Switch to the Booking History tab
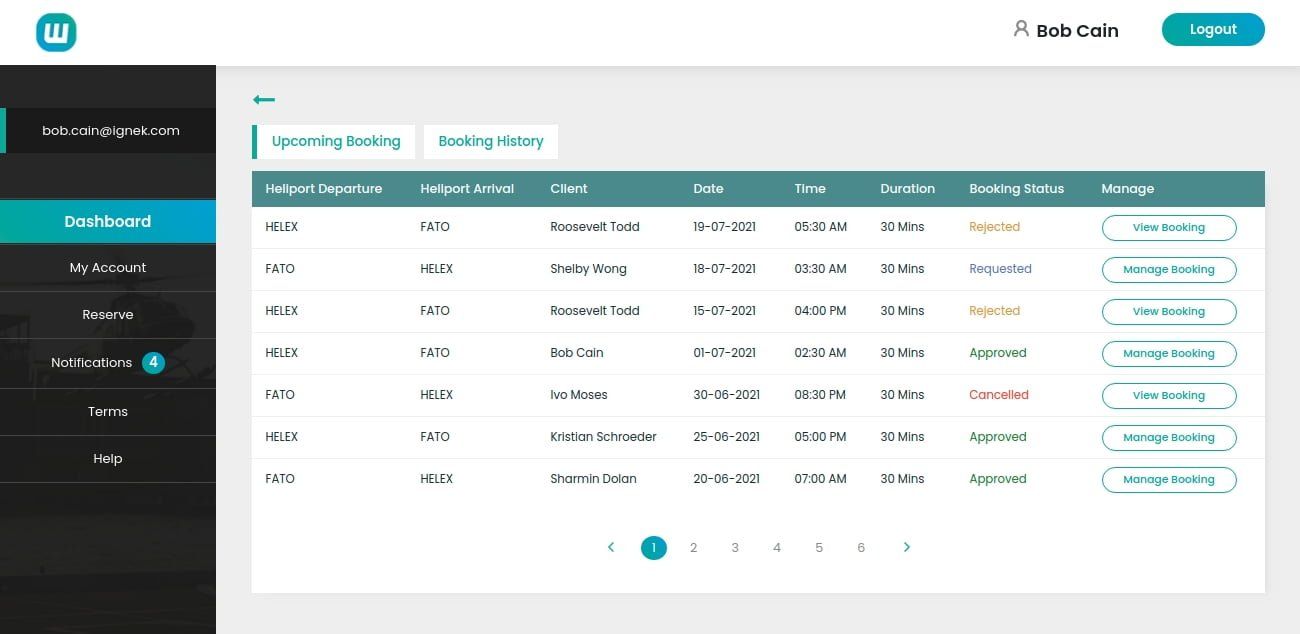Screen dimensions: 1300x634 click(490, 141)
